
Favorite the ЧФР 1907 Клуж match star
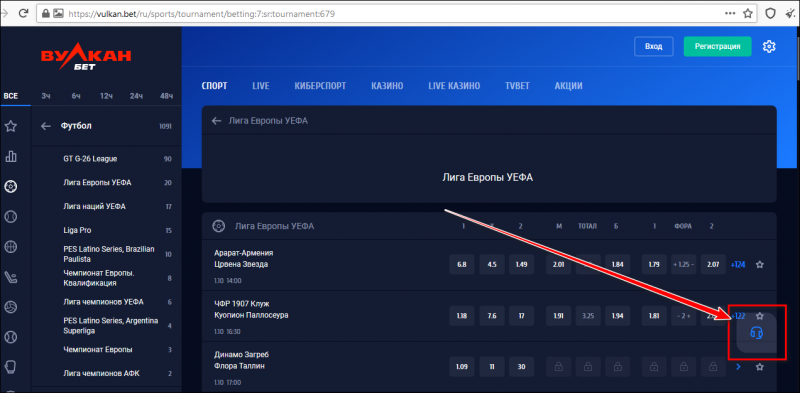(x=760, y=316)
